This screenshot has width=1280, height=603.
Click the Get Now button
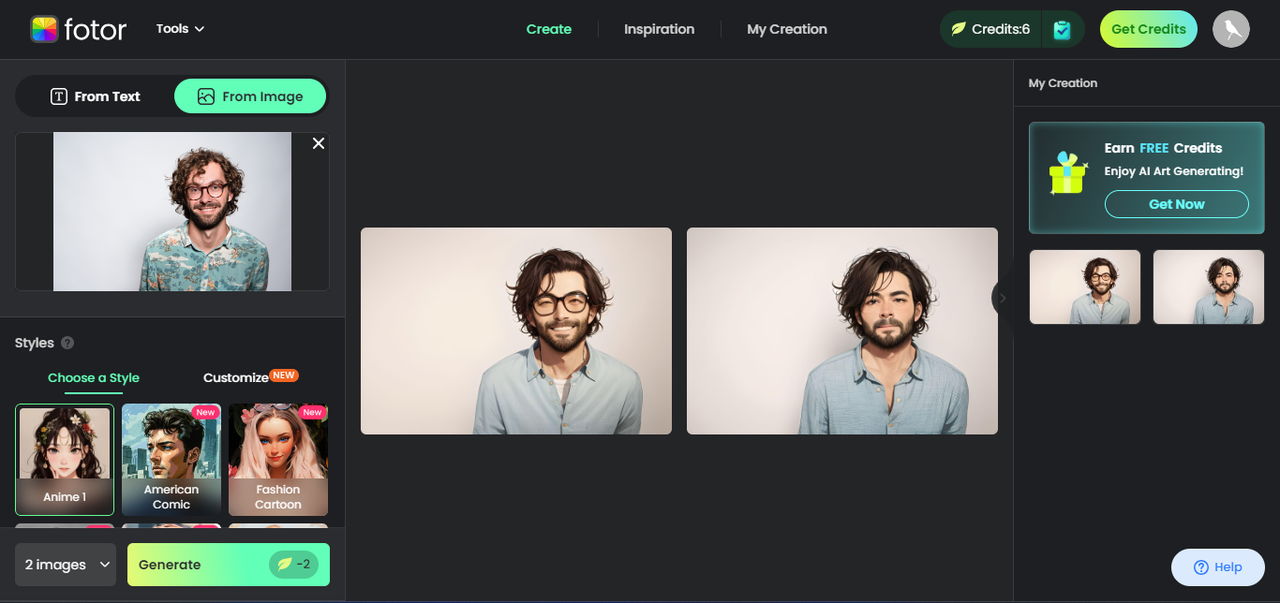[x=1176, y=204]
